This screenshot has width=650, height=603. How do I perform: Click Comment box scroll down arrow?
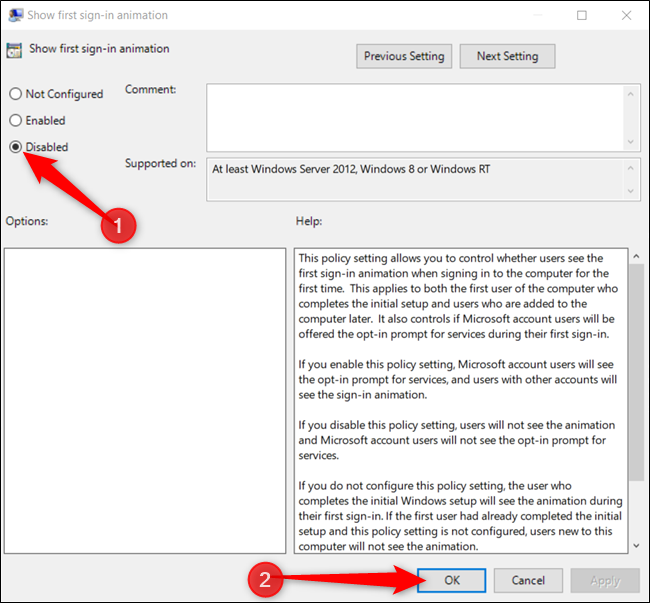[x=631, y=142]
